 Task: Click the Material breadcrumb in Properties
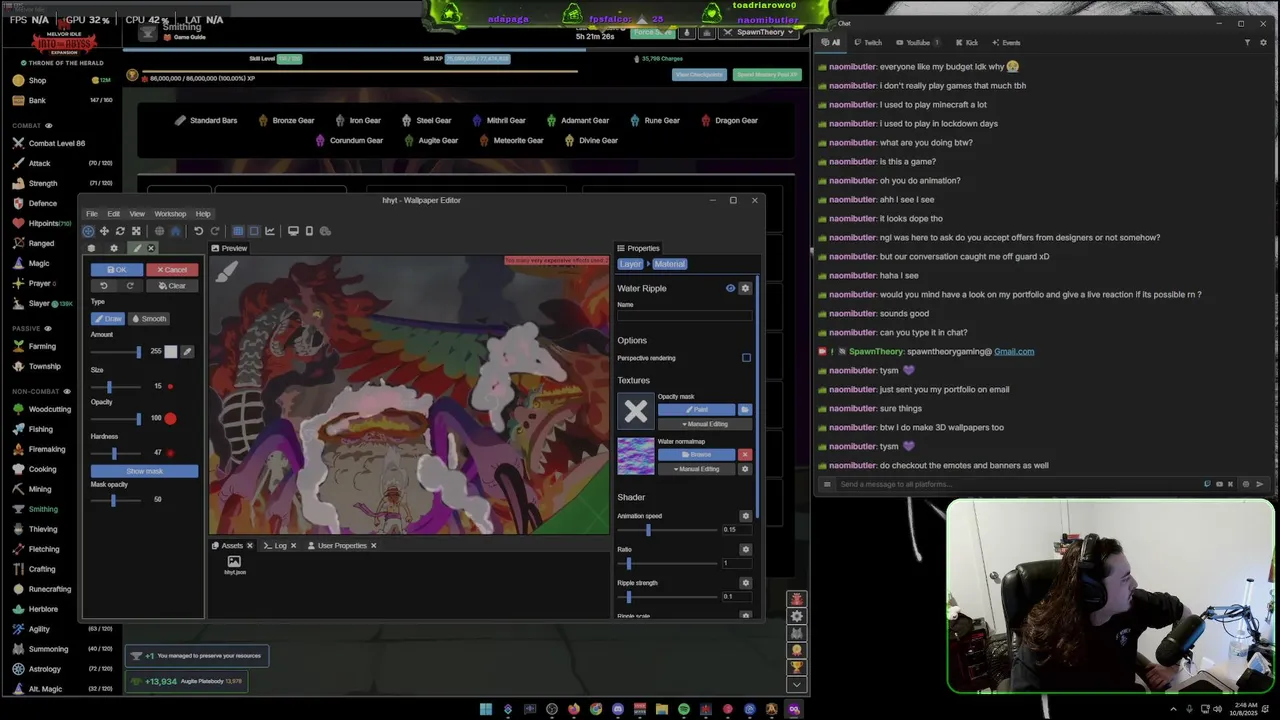pyautogui.click(x=669, y=264)
